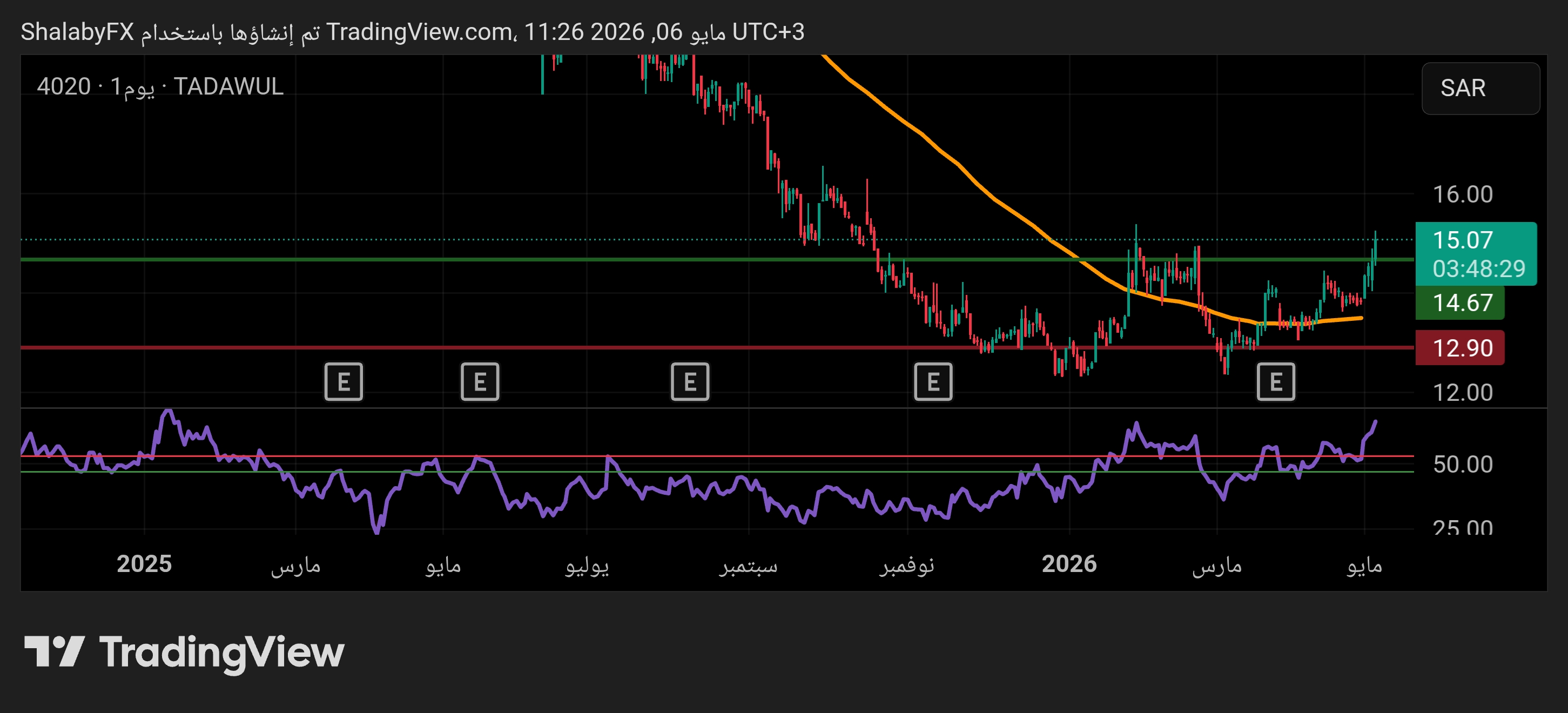This screenshot has width=1568, height=713.
Task: Click the 12.00 price axis label
Action: pyautogui.click(x=1462, y=392)
